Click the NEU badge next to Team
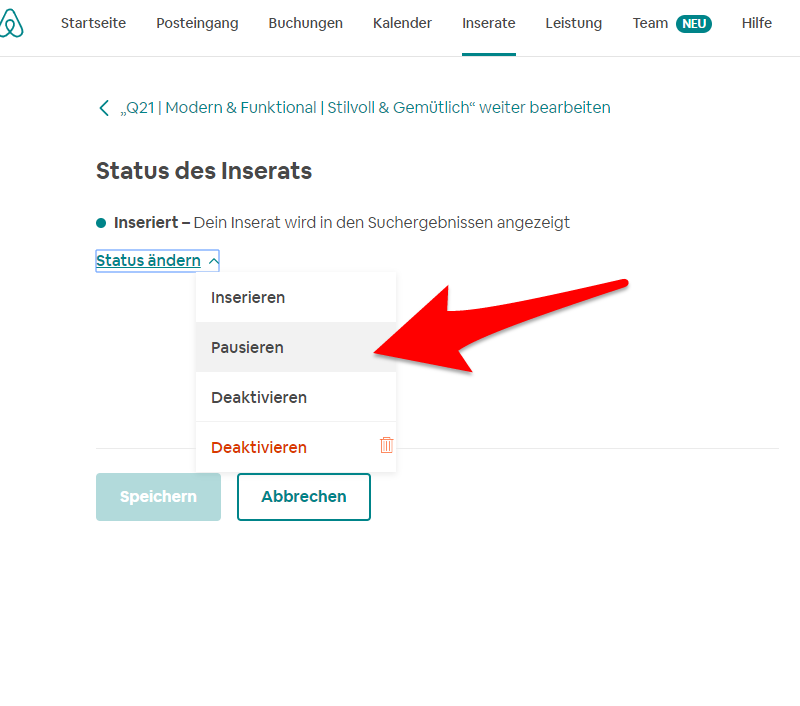The width and height of the screenshot is (800, 706). pyautogui.click(x=695, y=22)
